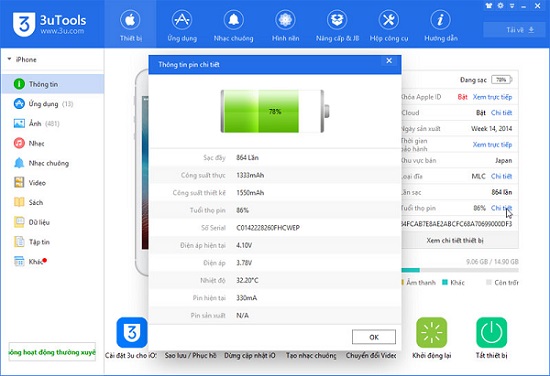Viewport: 550px width, 376px height.
Task: Open the Nâng cấp & JB icon
Action: [337, 20]
